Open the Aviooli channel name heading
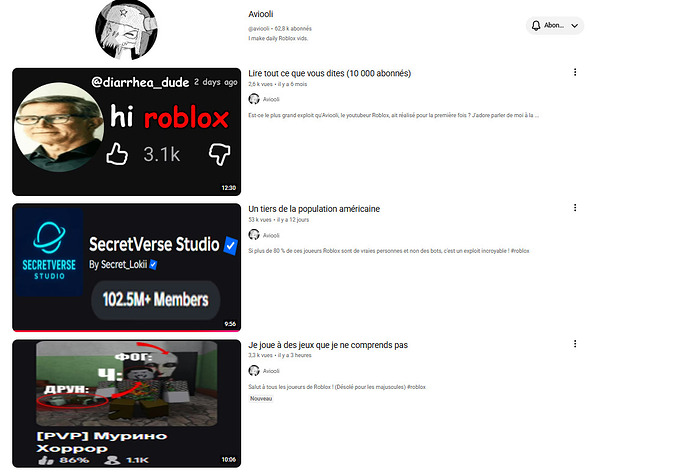 point(261,14)
